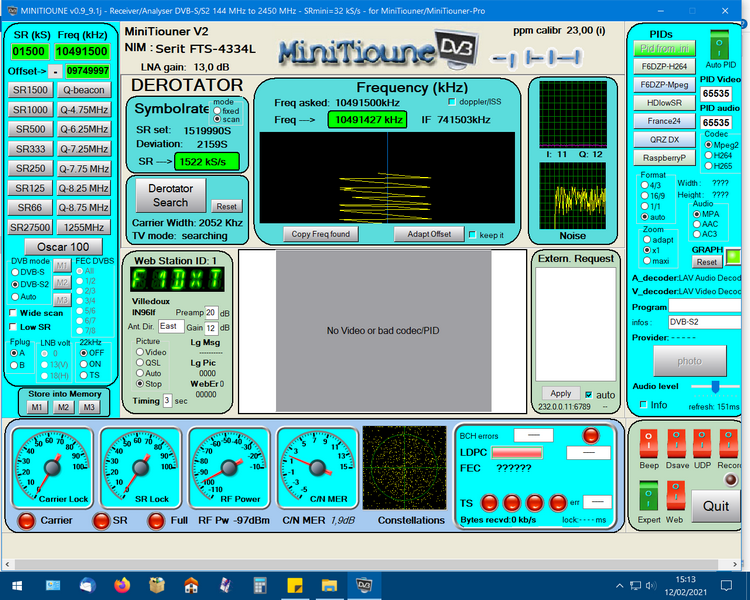Image resolution: width=750 pixels, height=600 pixels.
Task: Click the Freq (kHz) field 10491500
Action: pyautogui.click(x=81, y=52)
